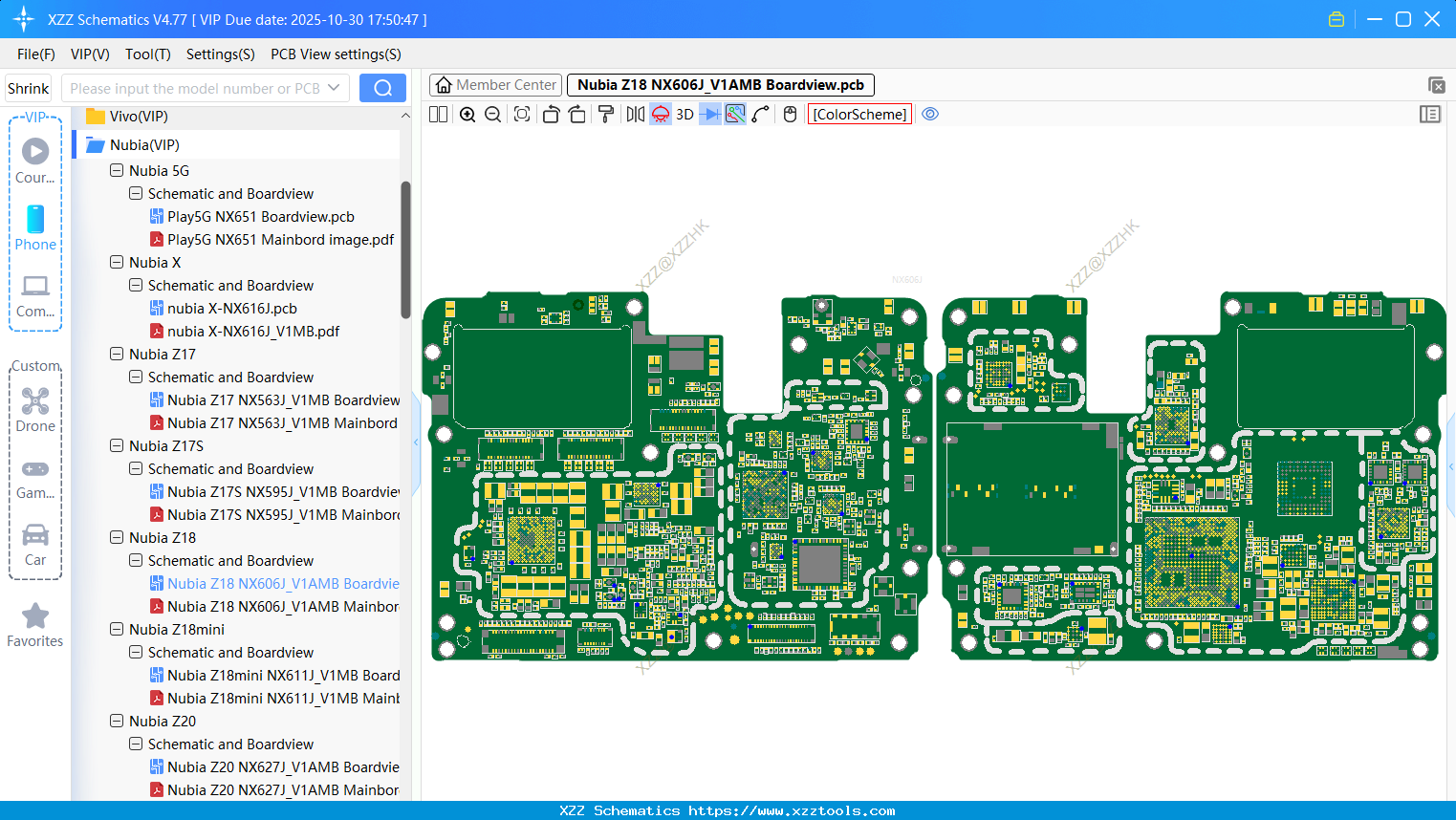This screenshot has width=1456, height=820.
Task: Collapse the Nubia Z18mini node
Action: point(117,629)
